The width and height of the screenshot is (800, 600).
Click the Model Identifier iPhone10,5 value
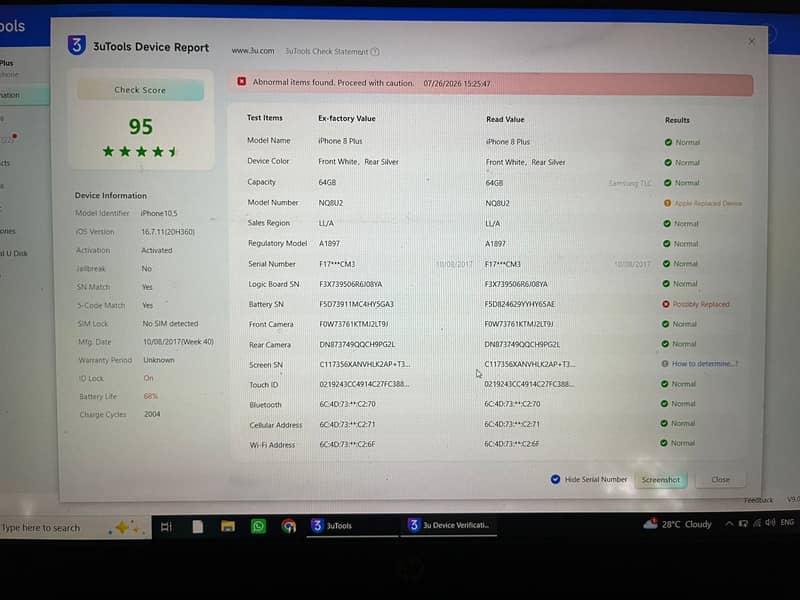pos(159,213)
